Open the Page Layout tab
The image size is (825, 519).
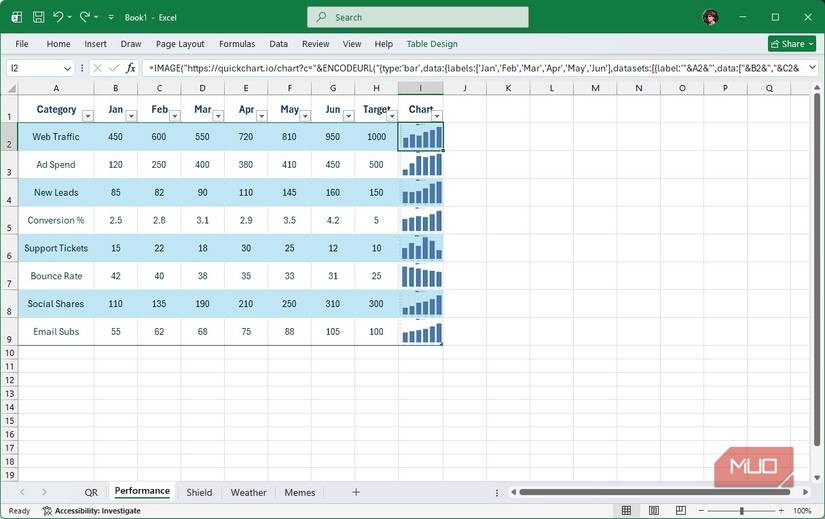180,44
